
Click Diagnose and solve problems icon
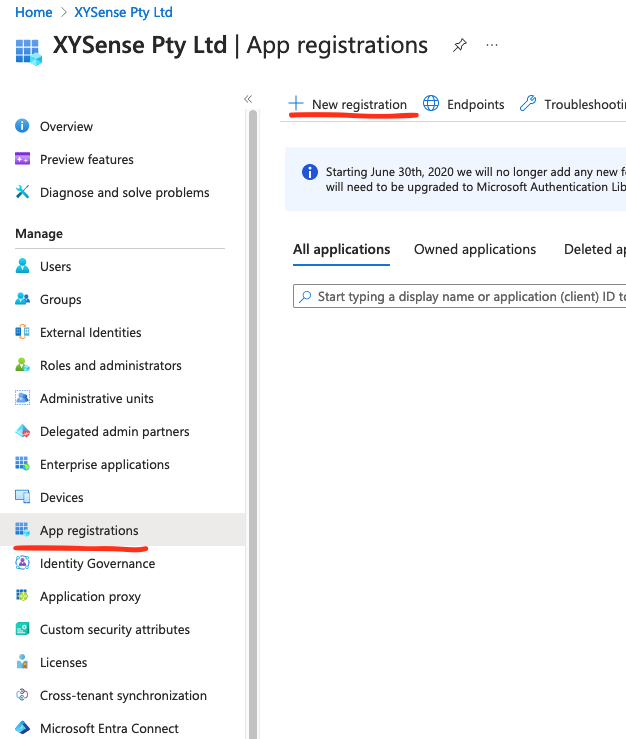pos(22,192)
